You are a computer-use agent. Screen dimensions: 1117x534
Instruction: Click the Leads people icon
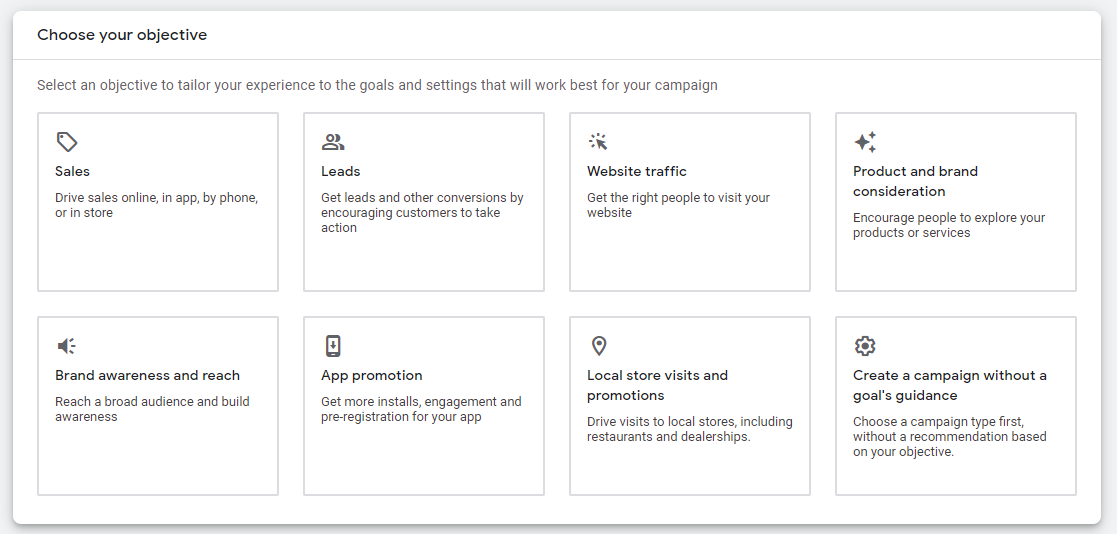click(x=333, y=142)
